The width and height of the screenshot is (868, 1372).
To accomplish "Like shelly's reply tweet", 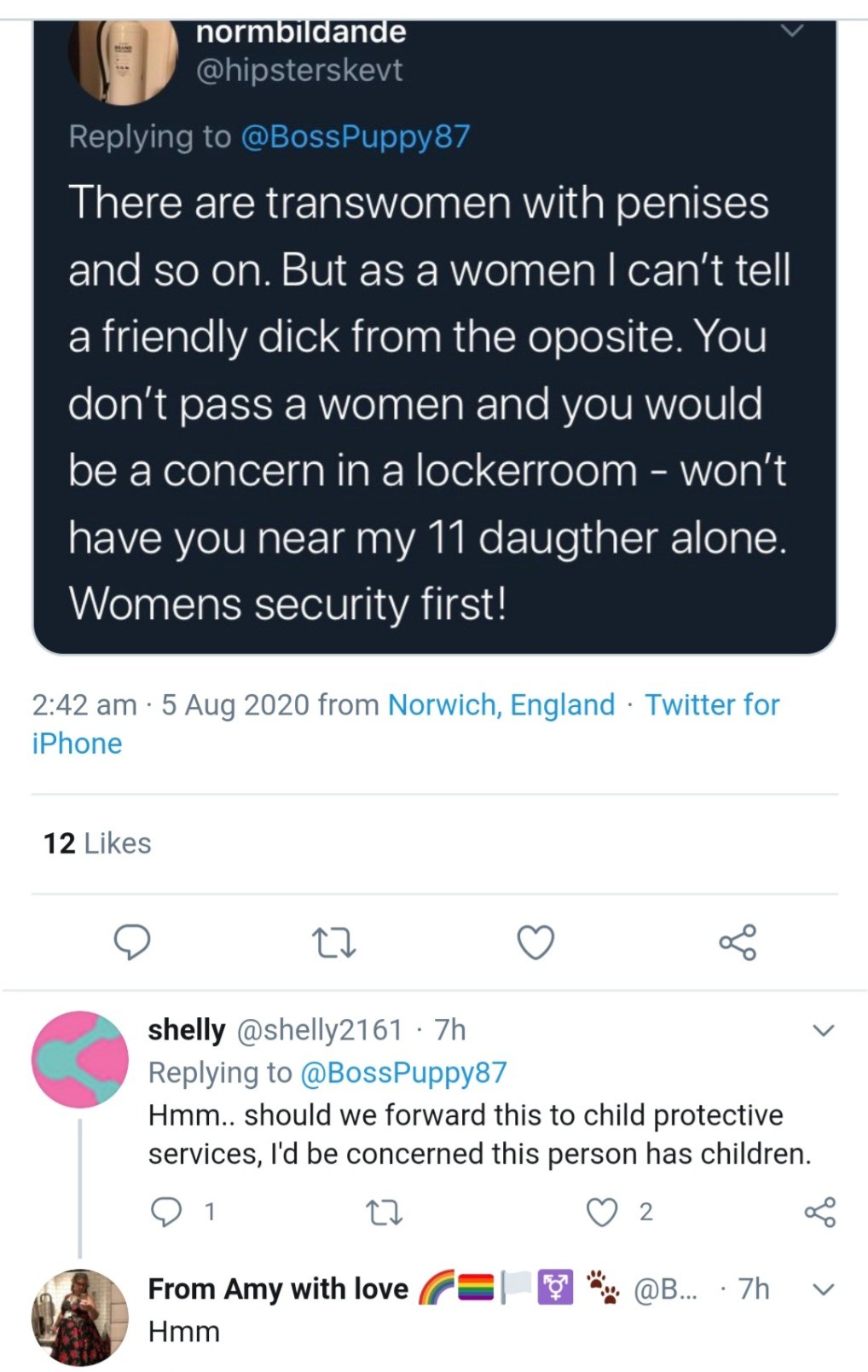I will point(603,1212).
